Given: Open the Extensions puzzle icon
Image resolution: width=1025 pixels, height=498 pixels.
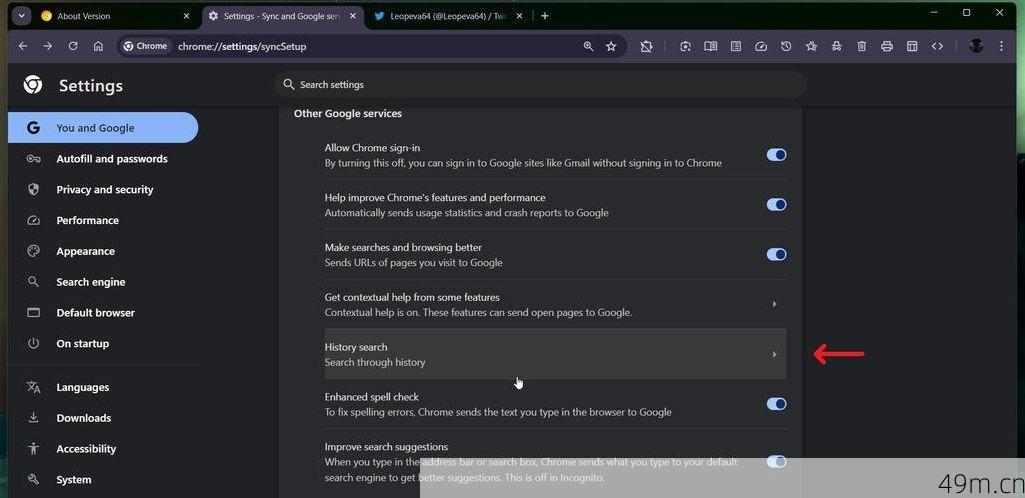Looking at the screenshot, I should 647,46.
